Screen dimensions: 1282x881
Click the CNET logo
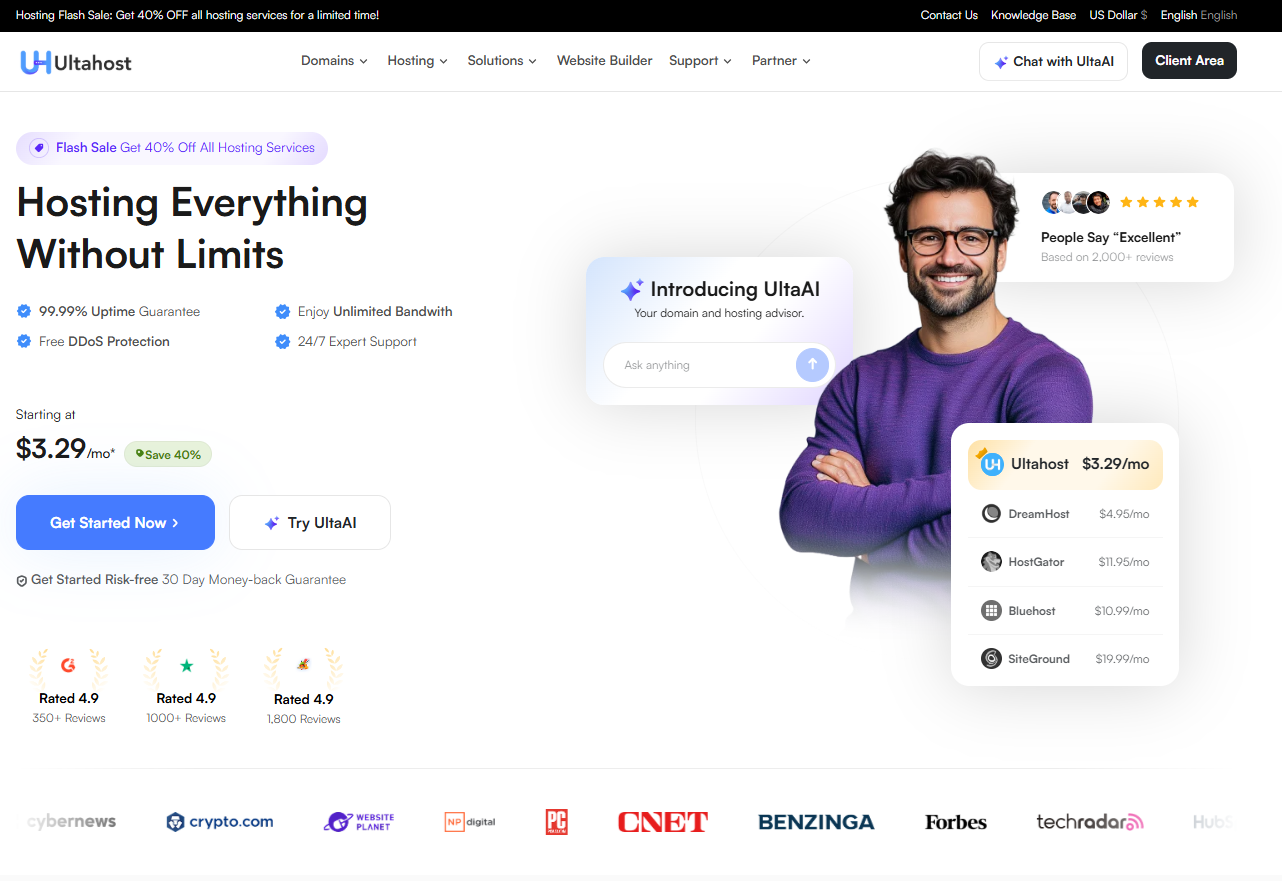663,822
